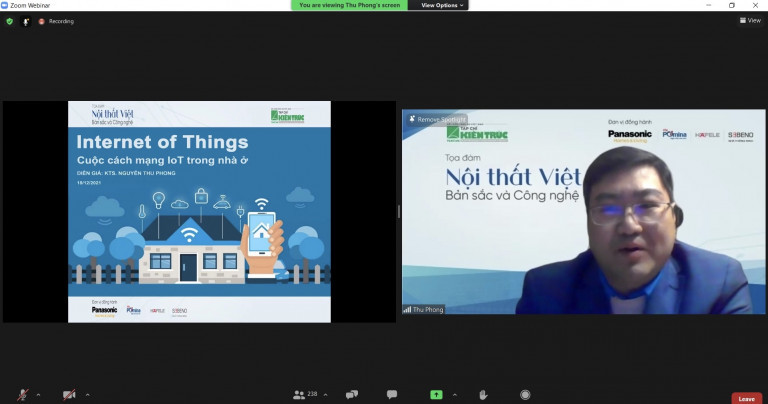Open the View layout menu
This screenshot has height=404, width=768.
point(749,20)
